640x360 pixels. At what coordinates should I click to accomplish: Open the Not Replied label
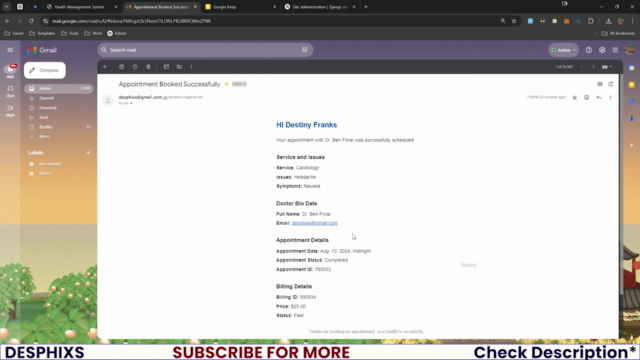coord(50,164)
